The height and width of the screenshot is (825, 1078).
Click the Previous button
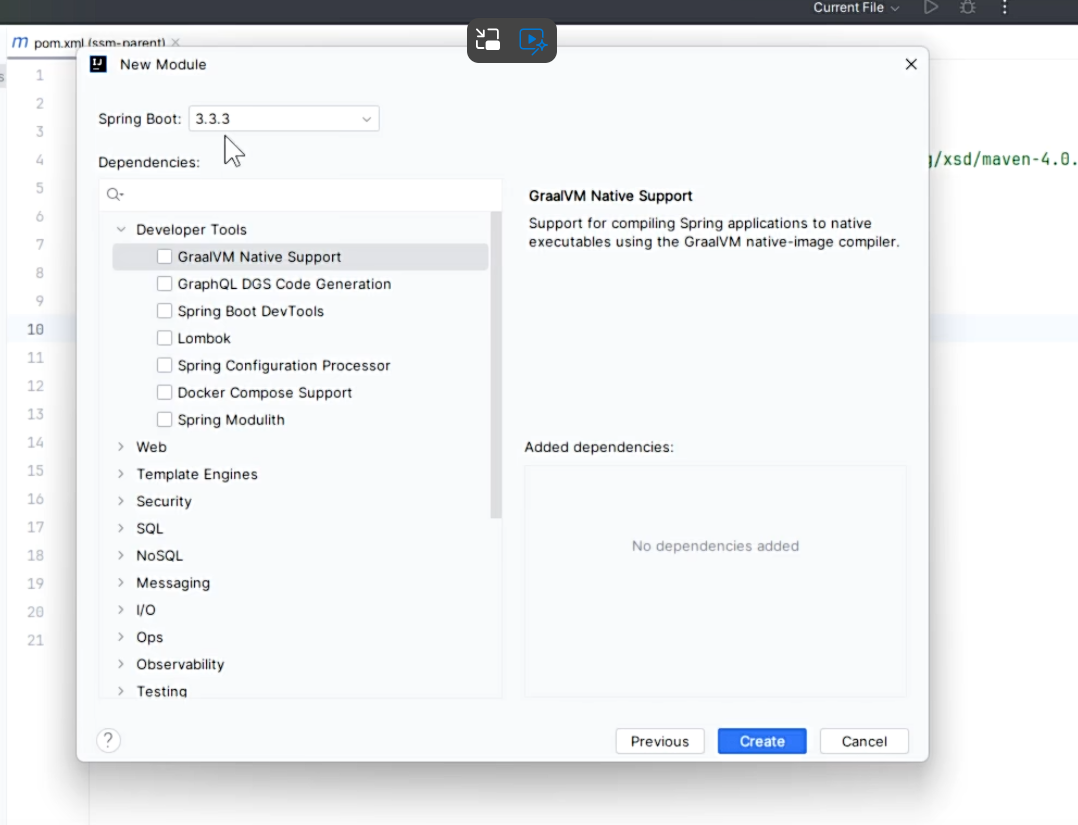click(x=660, y=741)
